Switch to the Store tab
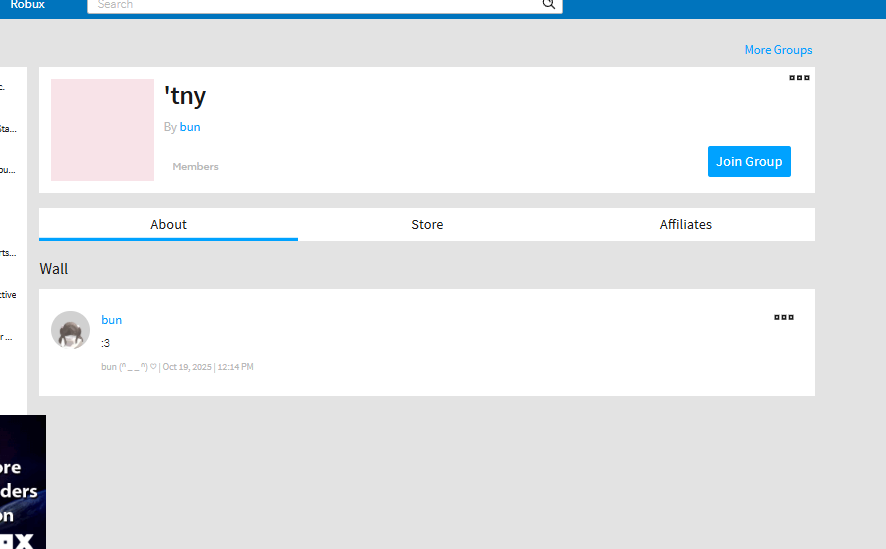The height and width of the screenshot is (549, 886). point(427,224)
